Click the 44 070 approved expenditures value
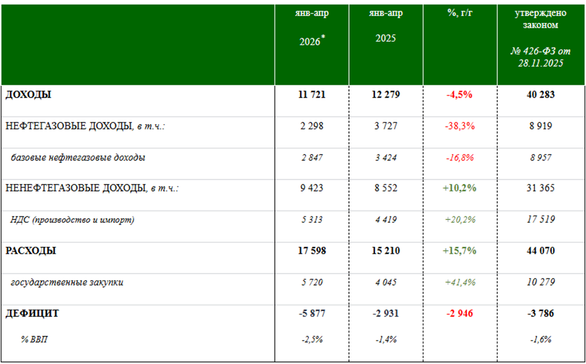The width and height of the screenshot is (586, 364). pos(540,250)
